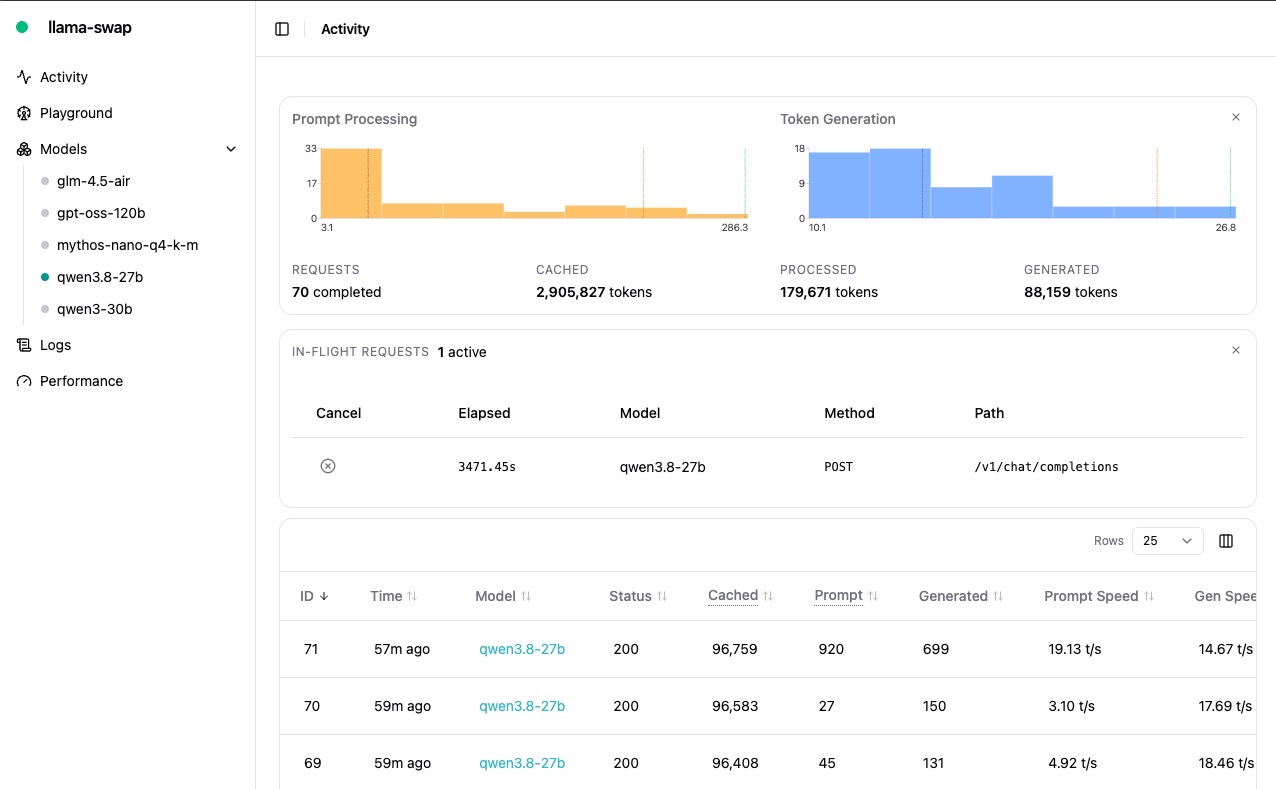Click generated value 131 in row 69
1276x789 pixels.
click(934, 763)
